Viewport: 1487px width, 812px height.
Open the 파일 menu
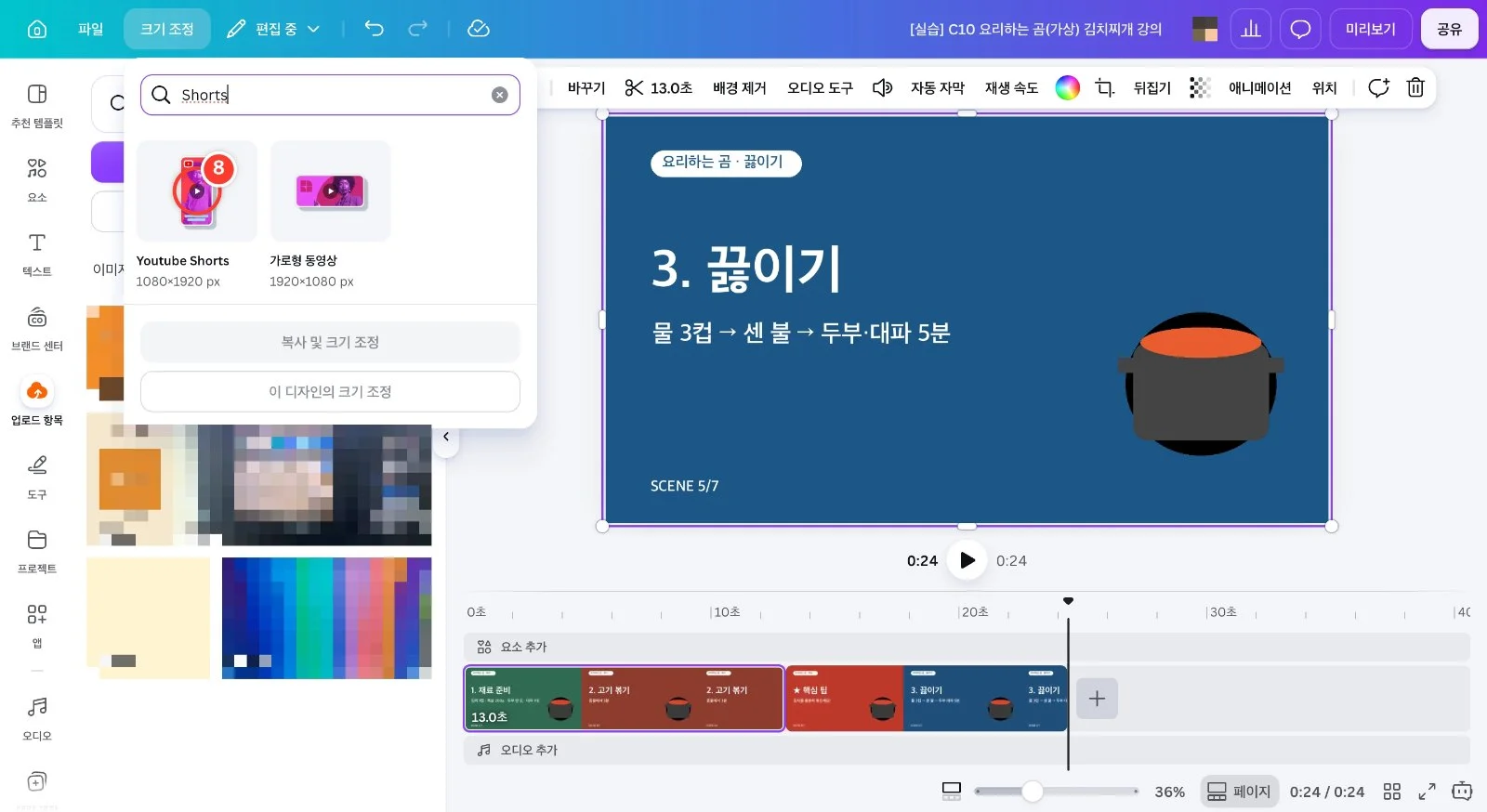click(90, 29)
